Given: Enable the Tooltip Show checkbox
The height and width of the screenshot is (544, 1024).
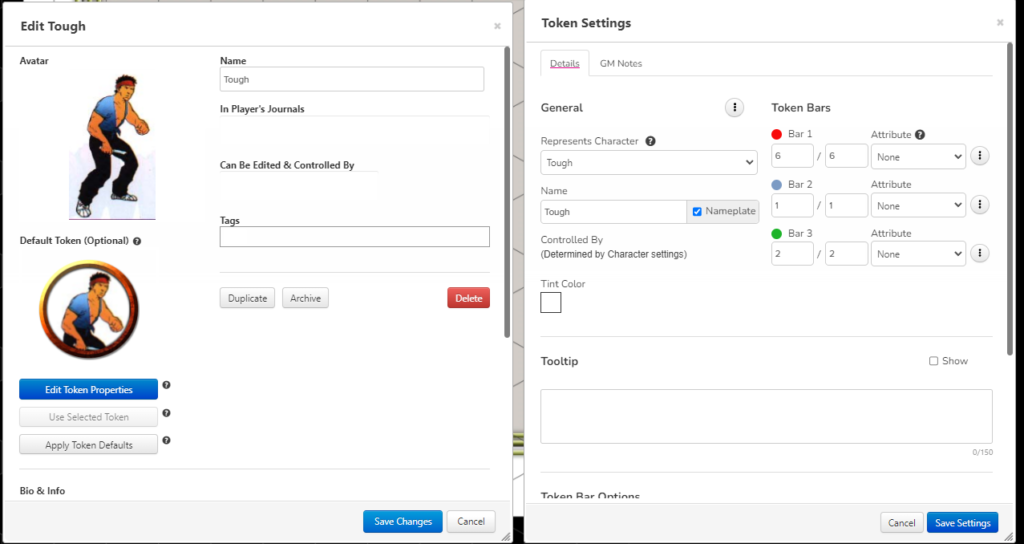Looking at the screenshot, I should (933, 361).
